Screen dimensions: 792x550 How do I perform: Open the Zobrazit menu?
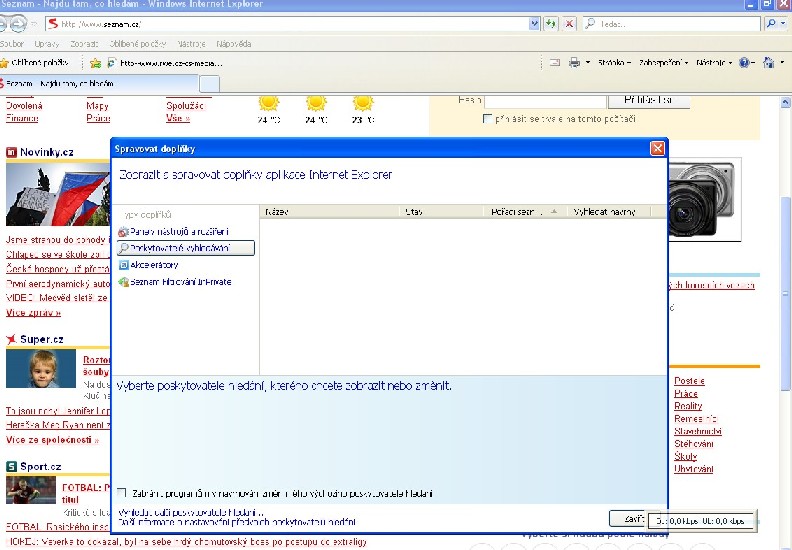(x=84, y=44)
